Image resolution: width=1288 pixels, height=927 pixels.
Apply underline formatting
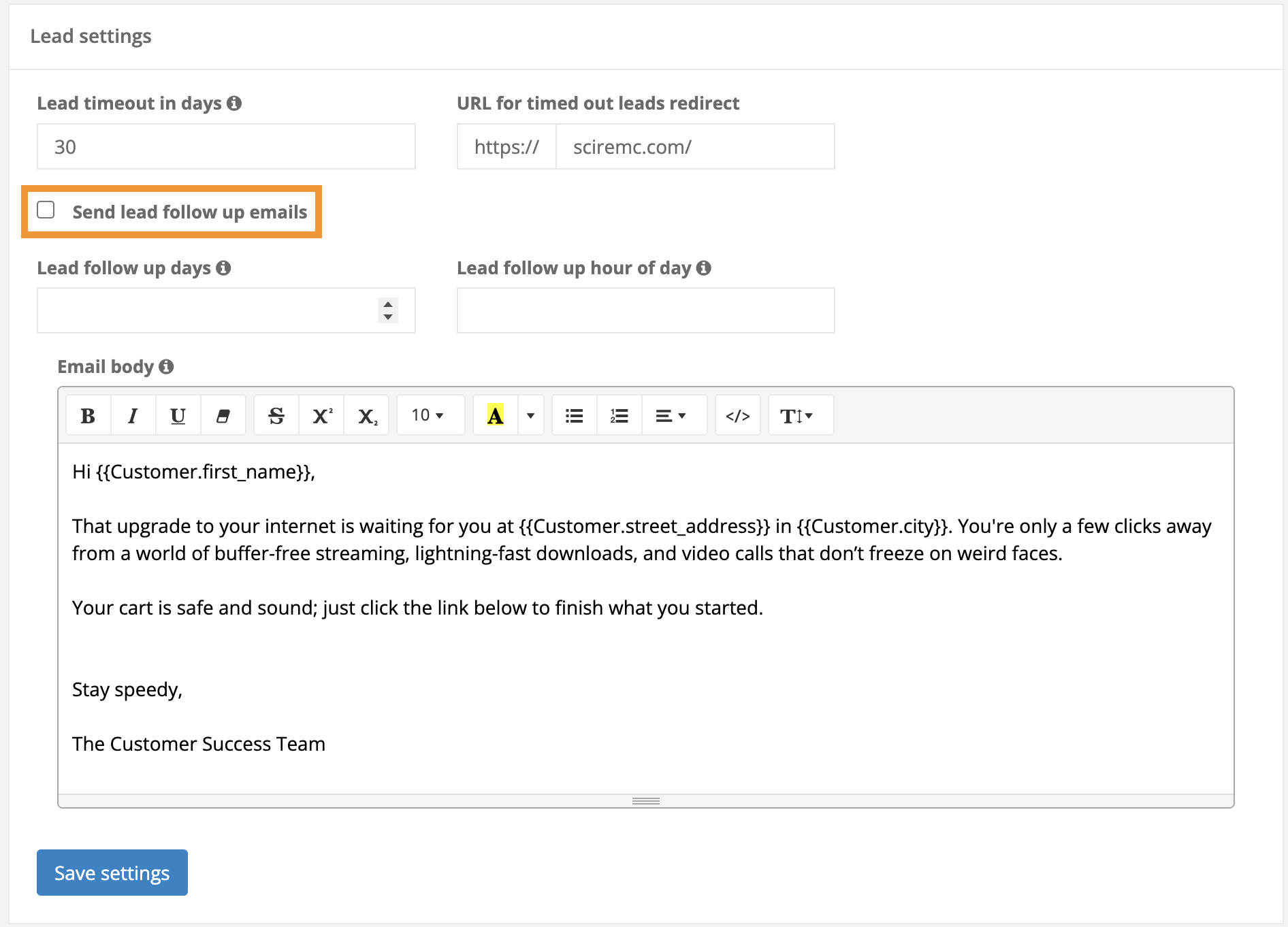[x=177, y=414]
